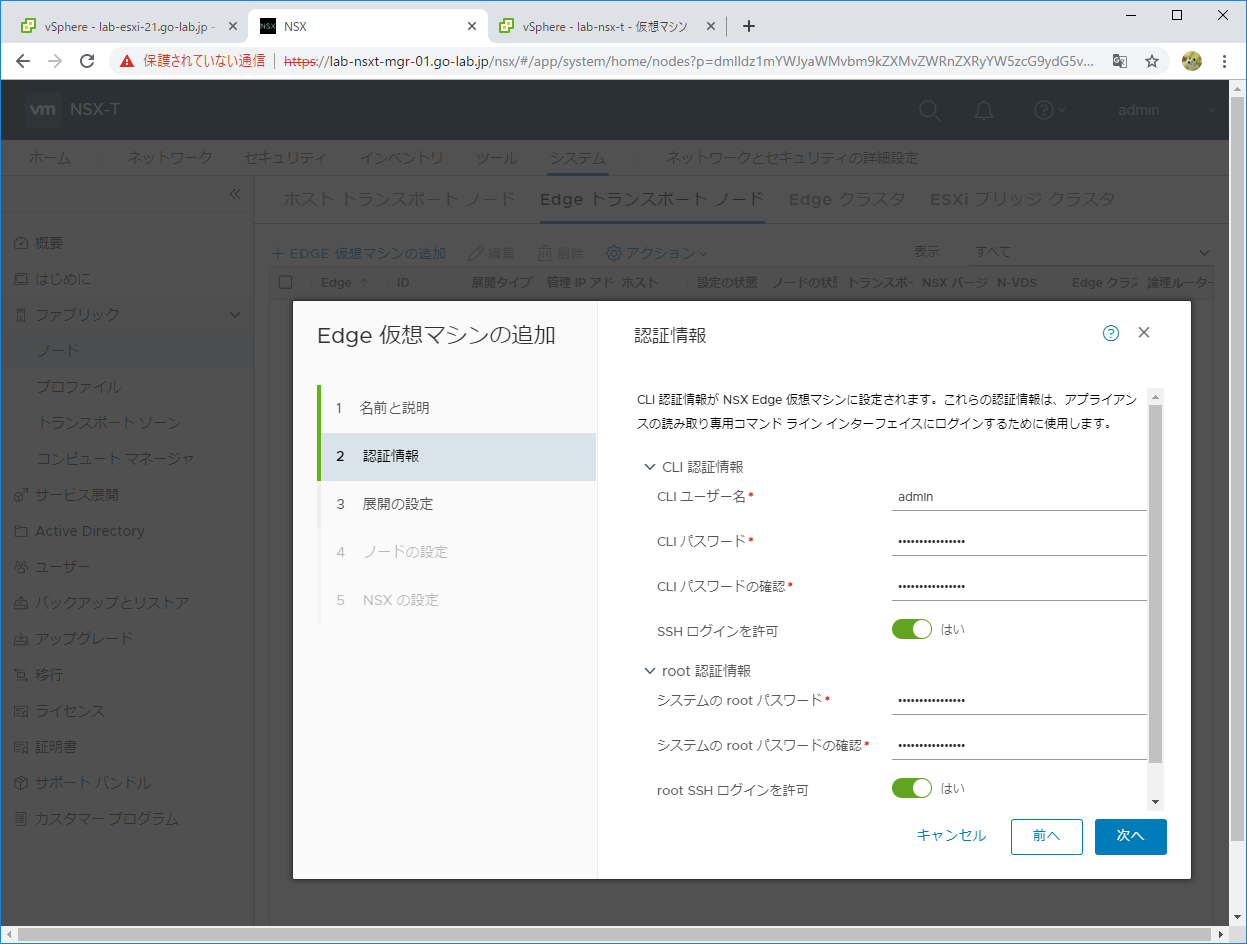Open バックアップとリストア in the sidebar

pos(112,603)
